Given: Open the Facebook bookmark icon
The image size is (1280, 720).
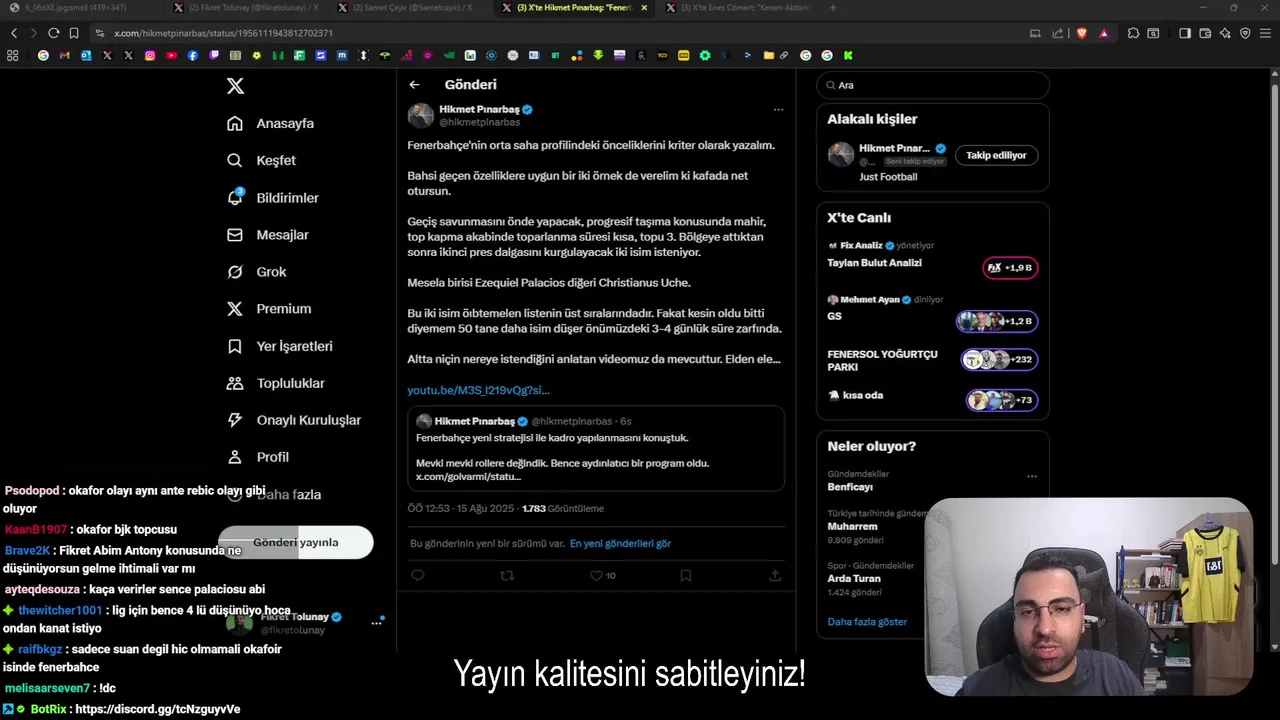Looking at the screenshot, I should tap(193, 55).
